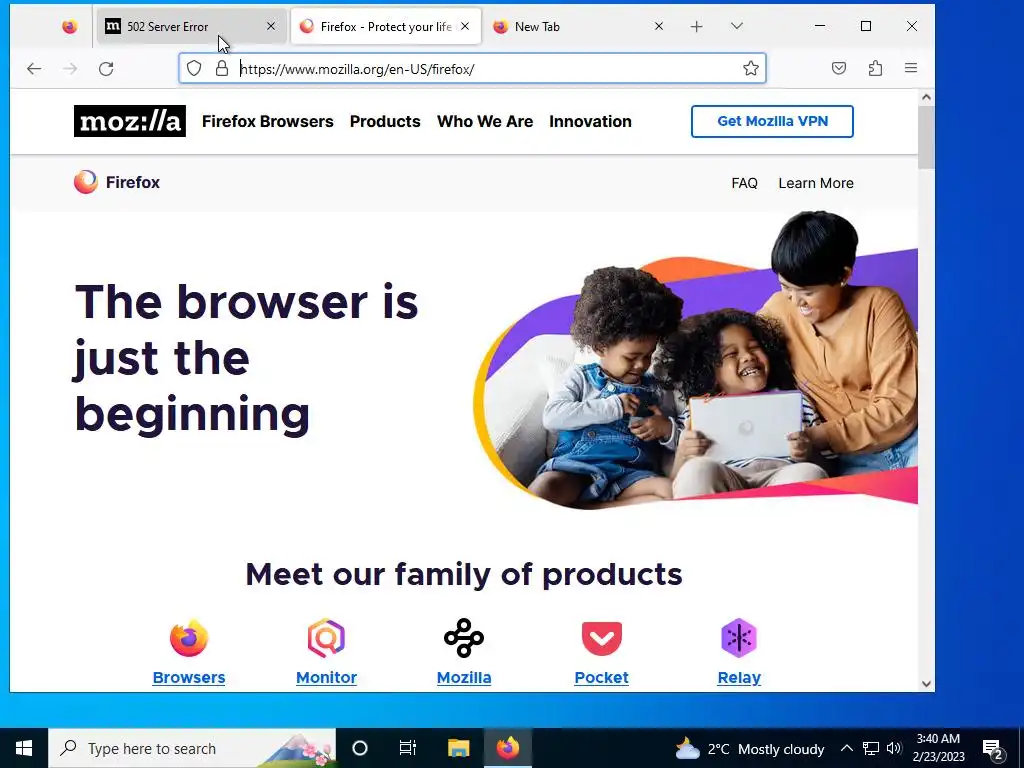
Task: Close the Firefox Protect your life tab
Action: coord(465,27)
